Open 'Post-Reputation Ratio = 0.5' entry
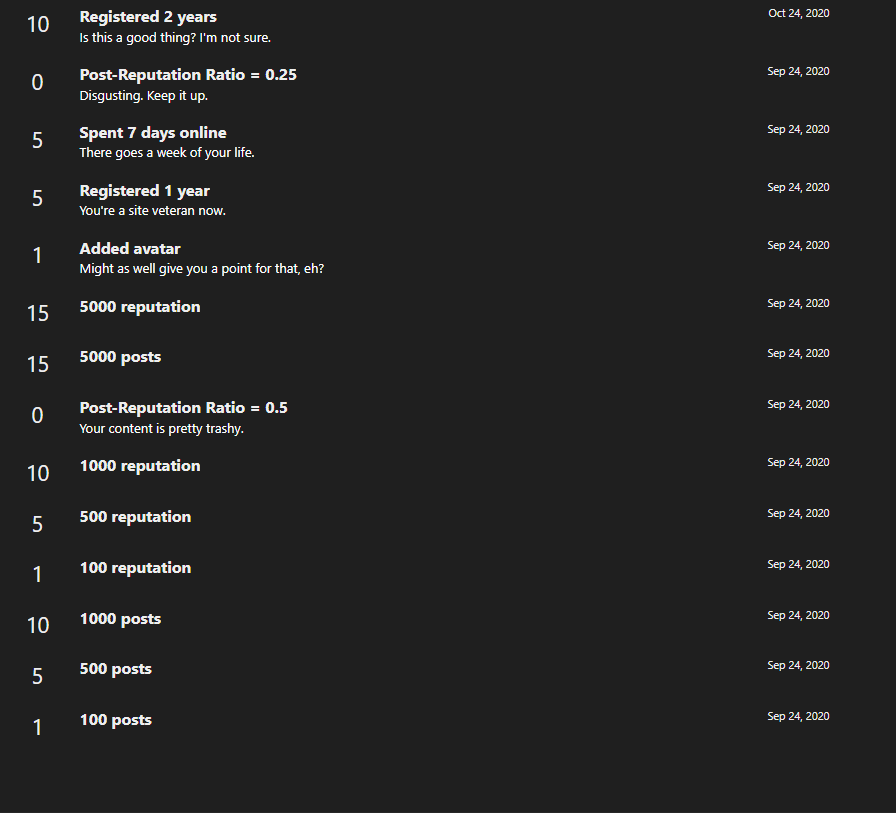This screenshot has width=896, height=813. [183, 408]
